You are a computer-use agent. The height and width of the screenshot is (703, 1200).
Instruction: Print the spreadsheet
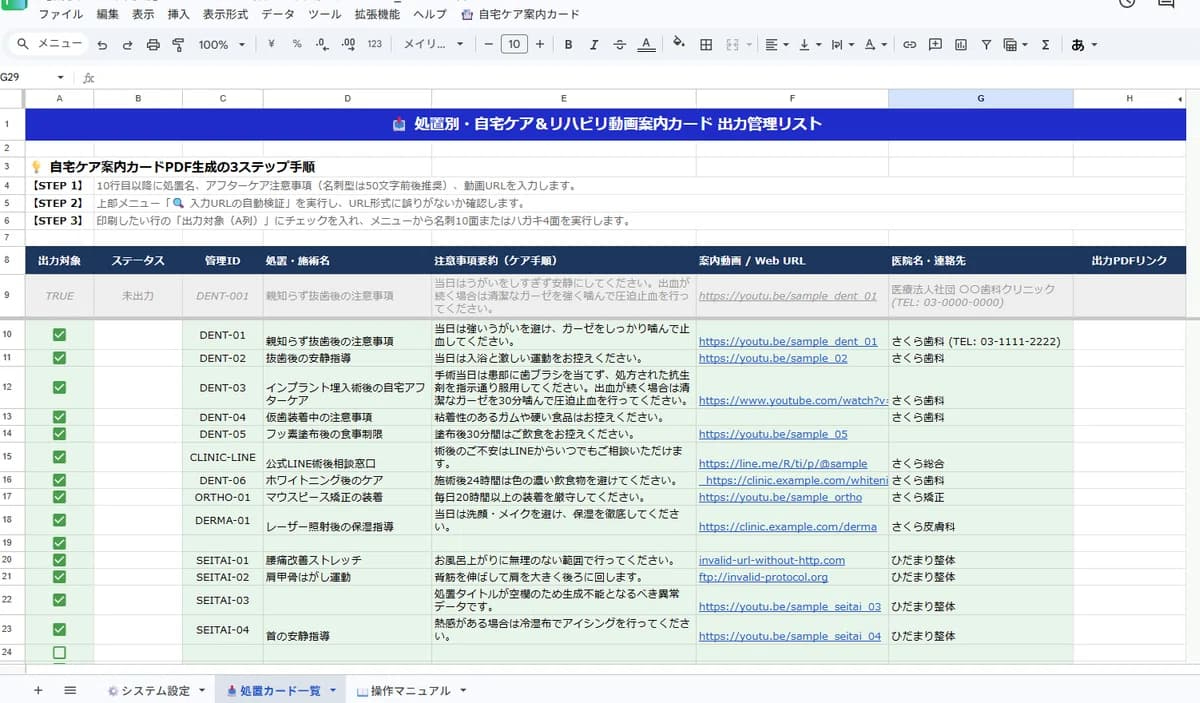[x=153, y=44]
